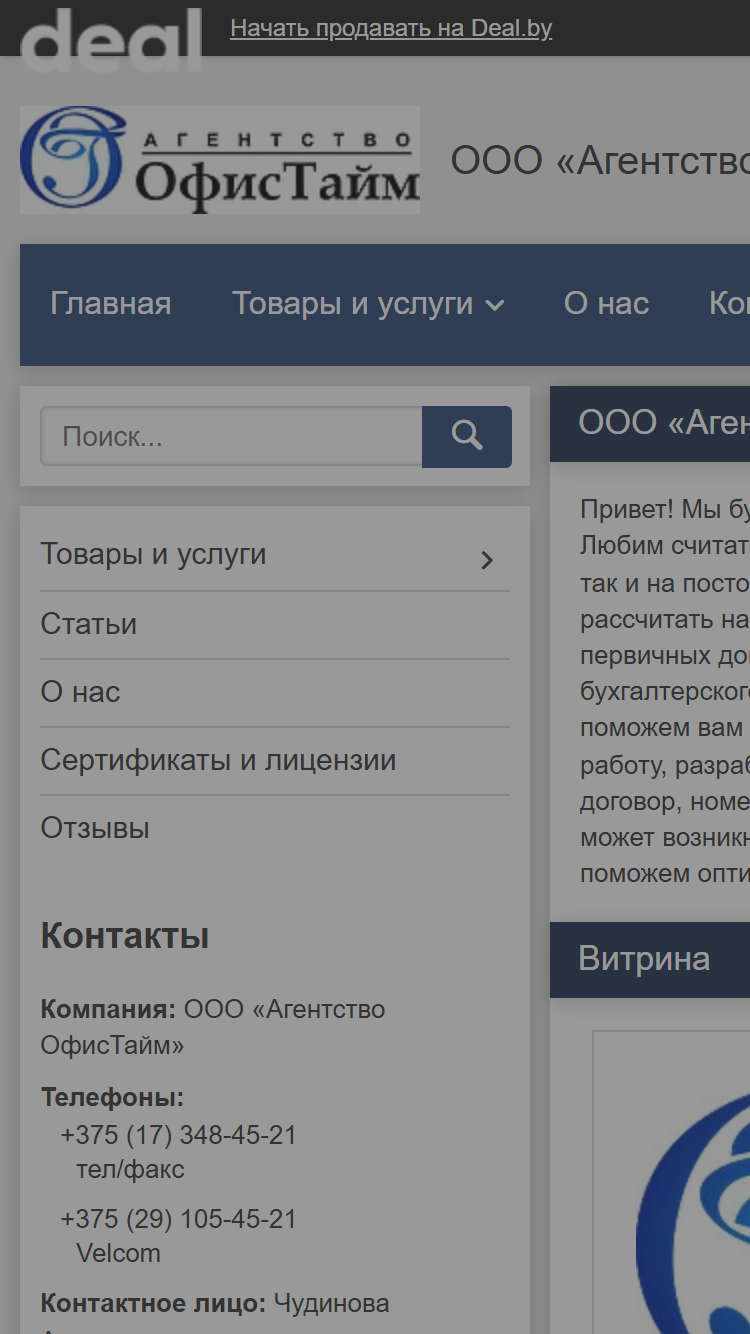Click the Контакты heading
Screen dimensions: 750x1334
(x=125, y=936)
